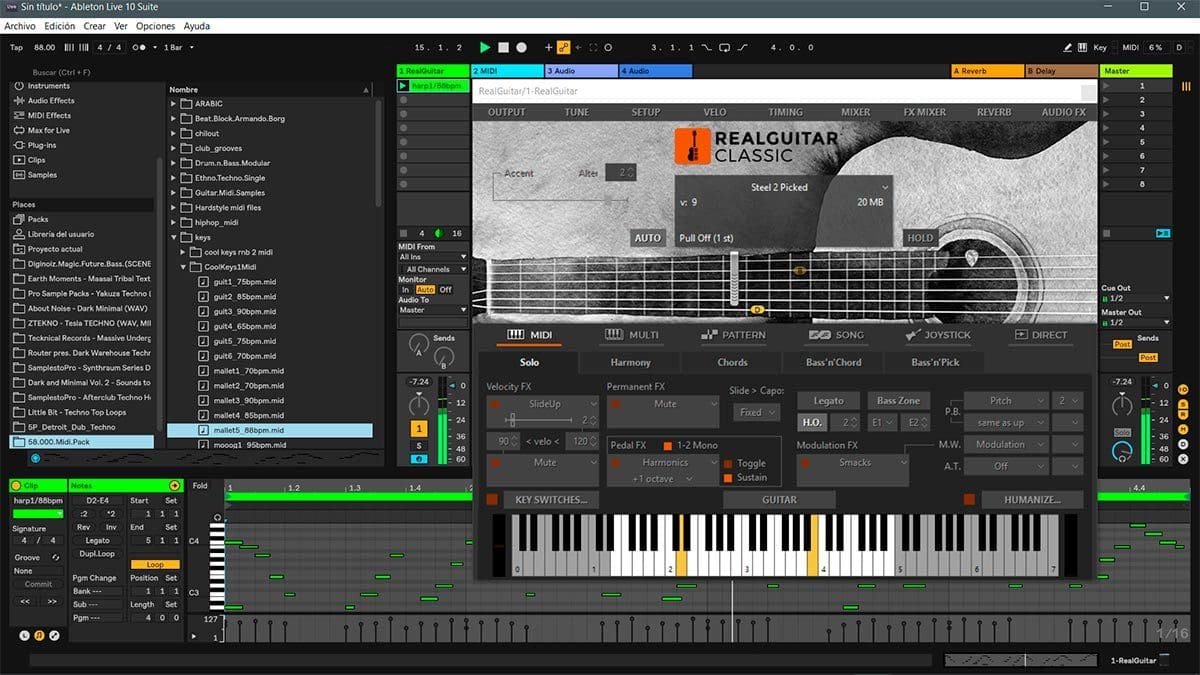Open the Opciones menu
The height and width of the screenshot is (675, 1200).
tap(155, 26)
